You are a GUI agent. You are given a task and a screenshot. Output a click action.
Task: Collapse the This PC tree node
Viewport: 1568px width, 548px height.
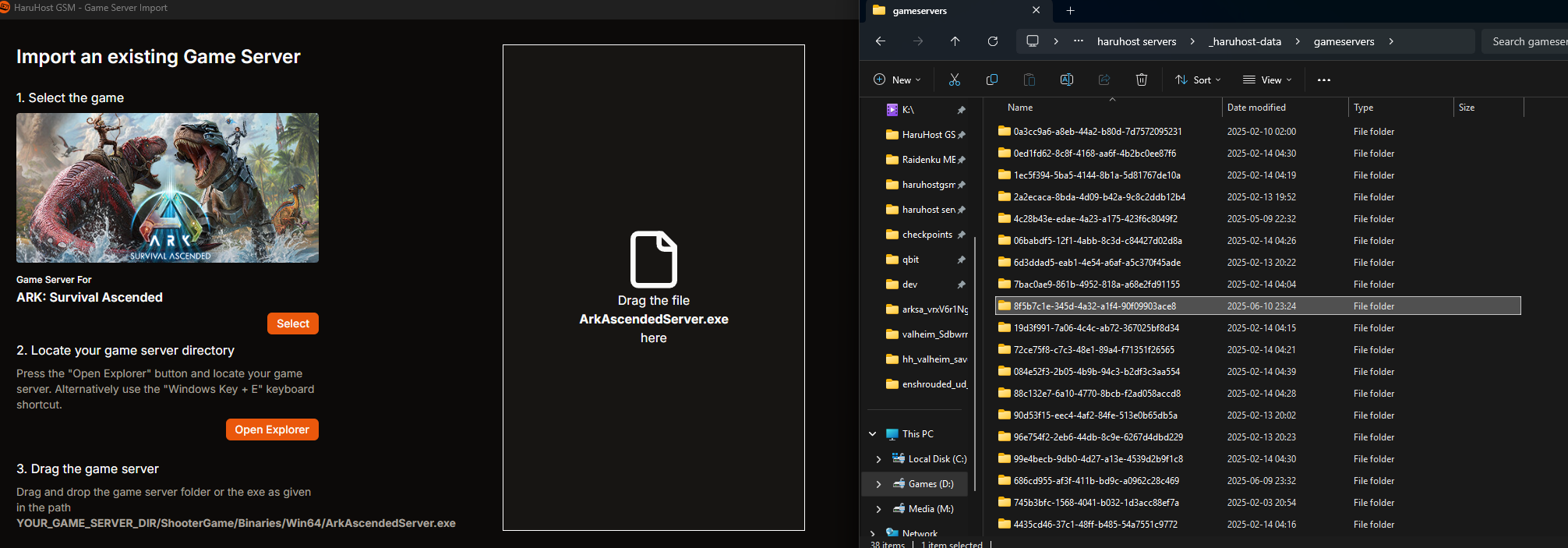873,434
